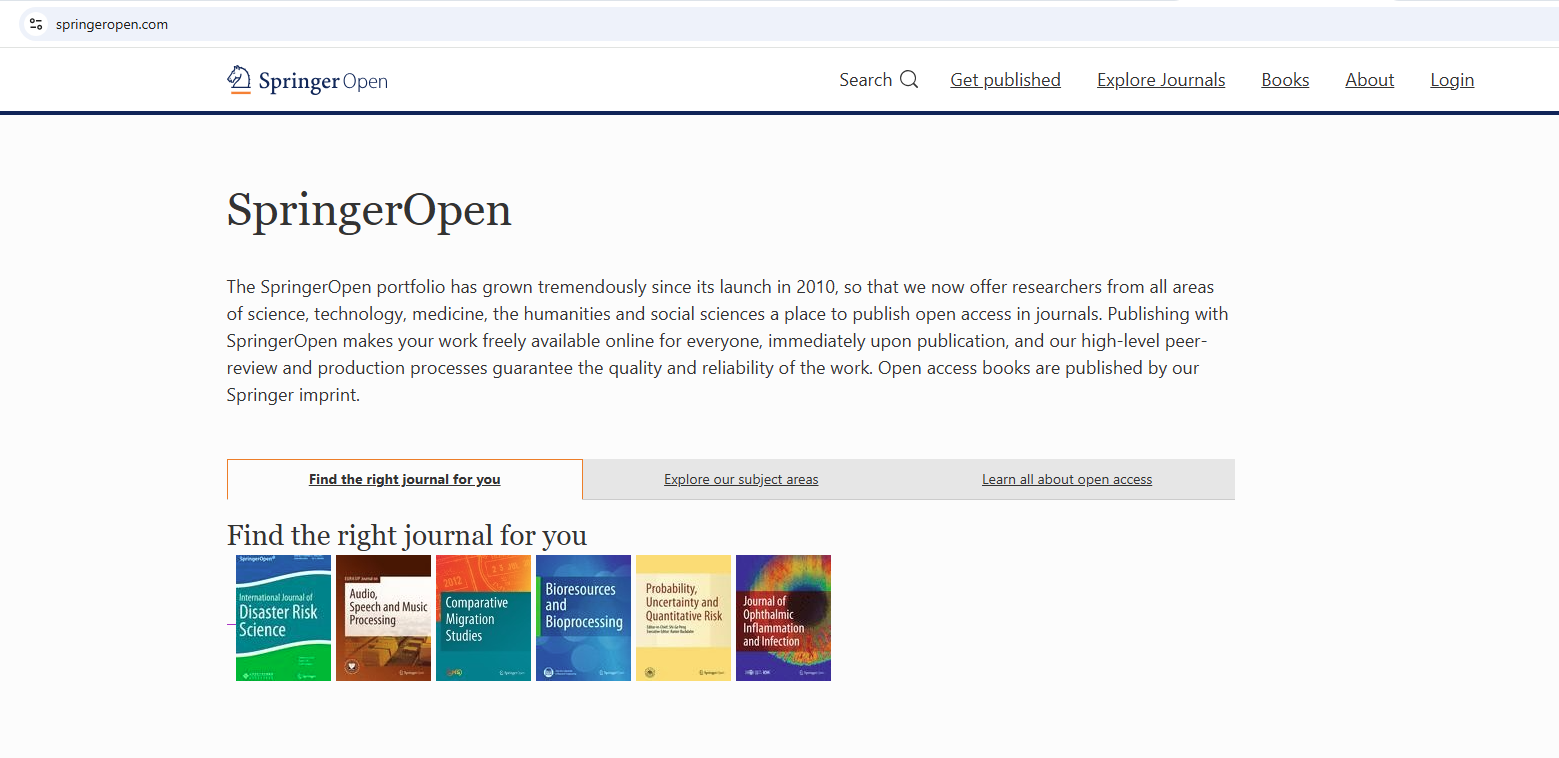Click the springeropen.com URL text
The width and height of the screenshot is (1559, 758).
[x=111, y=23]
